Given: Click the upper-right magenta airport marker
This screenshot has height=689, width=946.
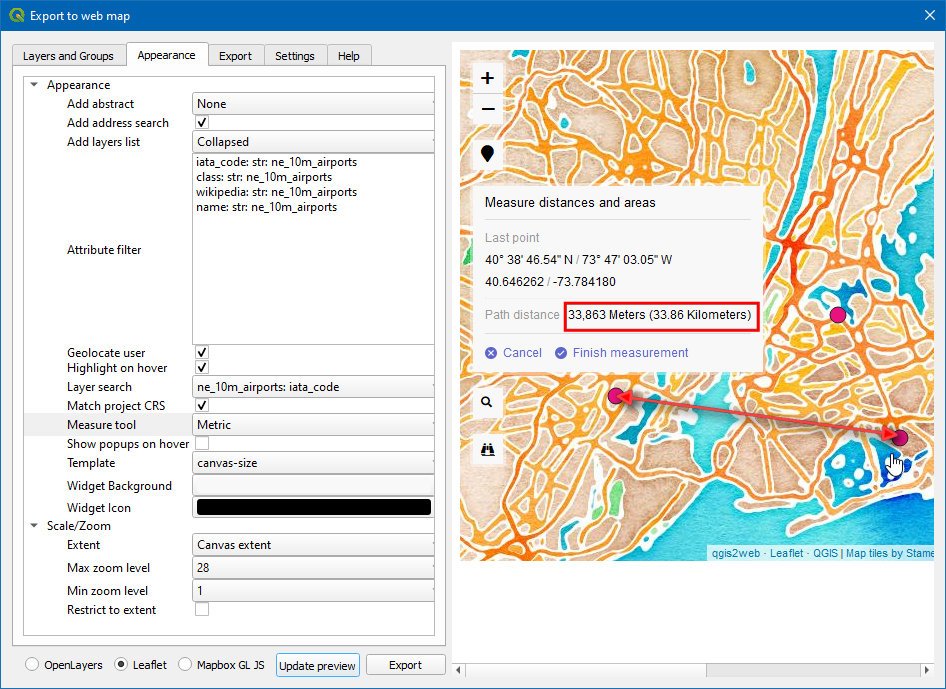Looking at the screenshot, I should (x=838, y=315).
